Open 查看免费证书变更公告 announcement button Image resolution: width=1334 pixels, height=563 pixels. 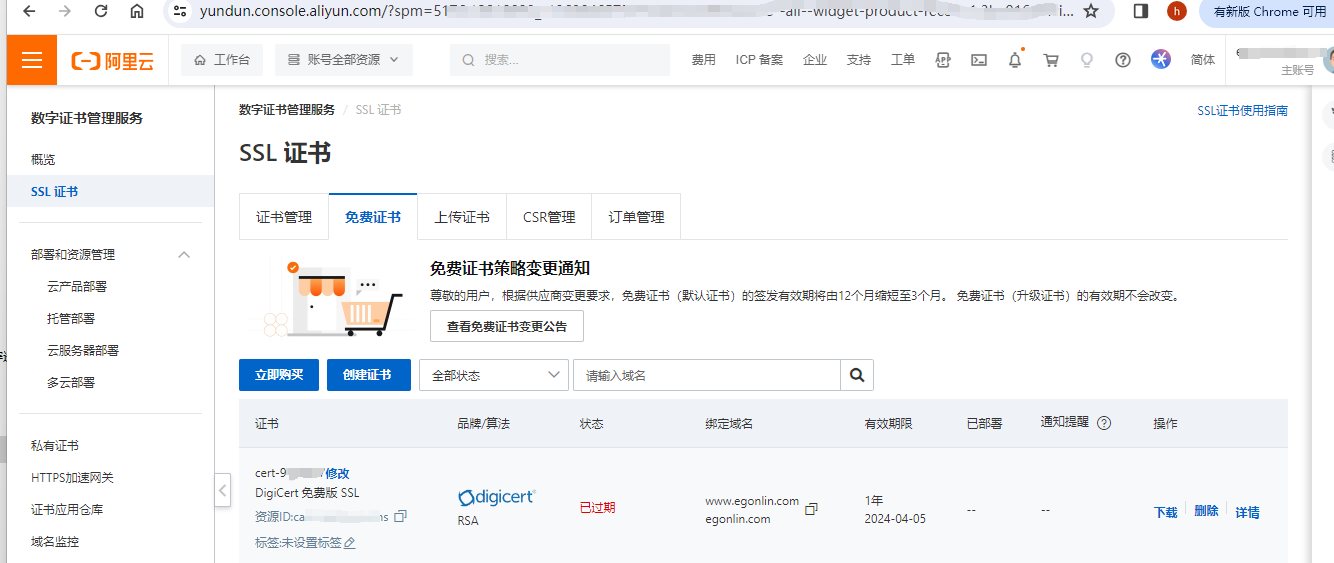click(506, 327)
